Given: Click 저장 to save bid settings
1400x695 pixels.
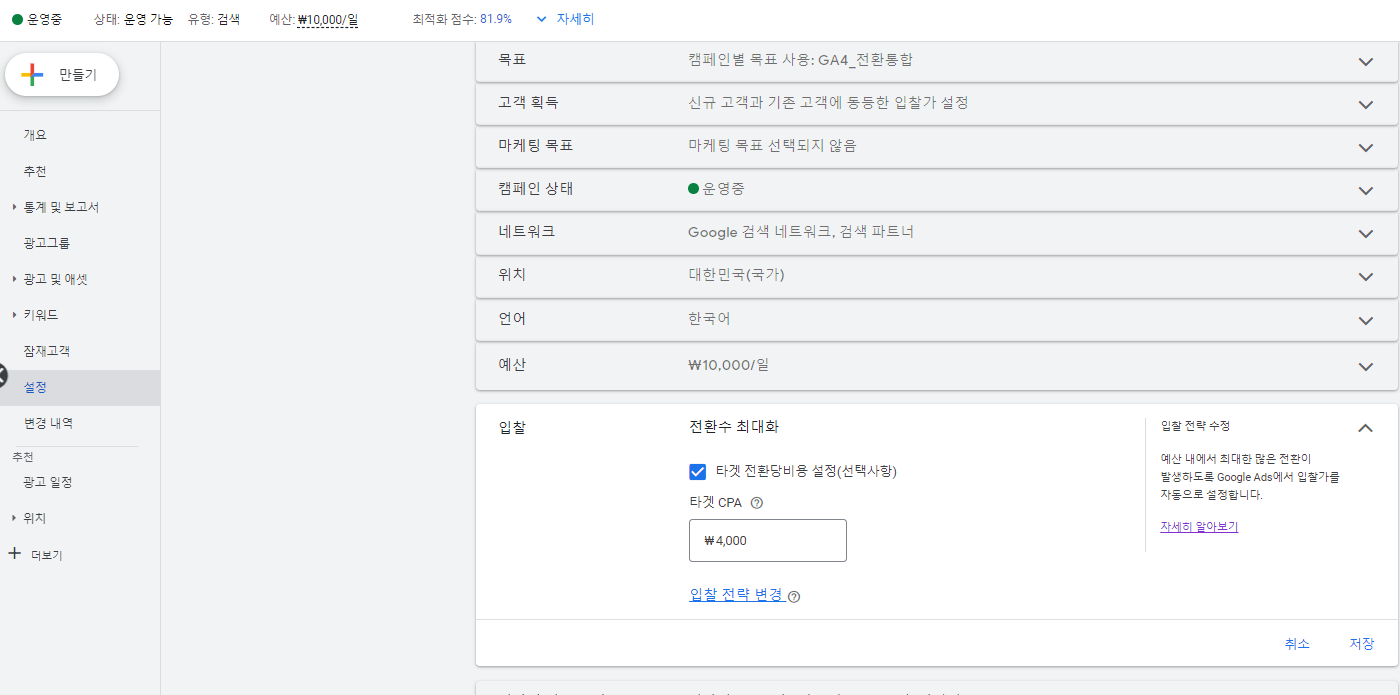Looking at the screenshot, I should pyautogui.click(x=1361, y=644).
